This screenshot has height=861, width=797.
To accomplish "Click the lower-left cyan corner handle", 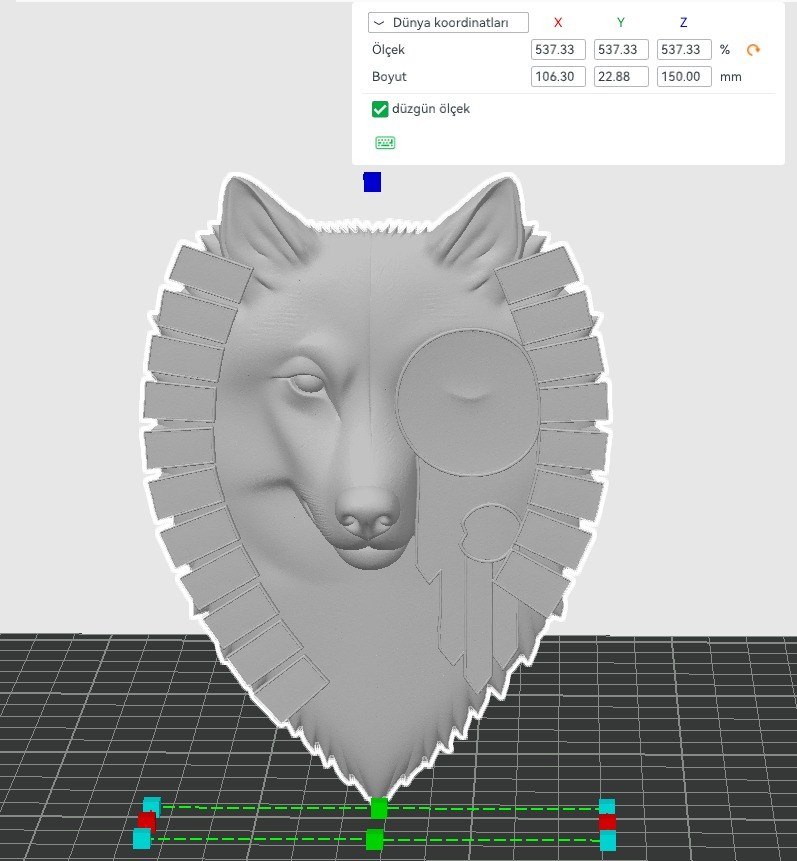I will pos(142,839).
